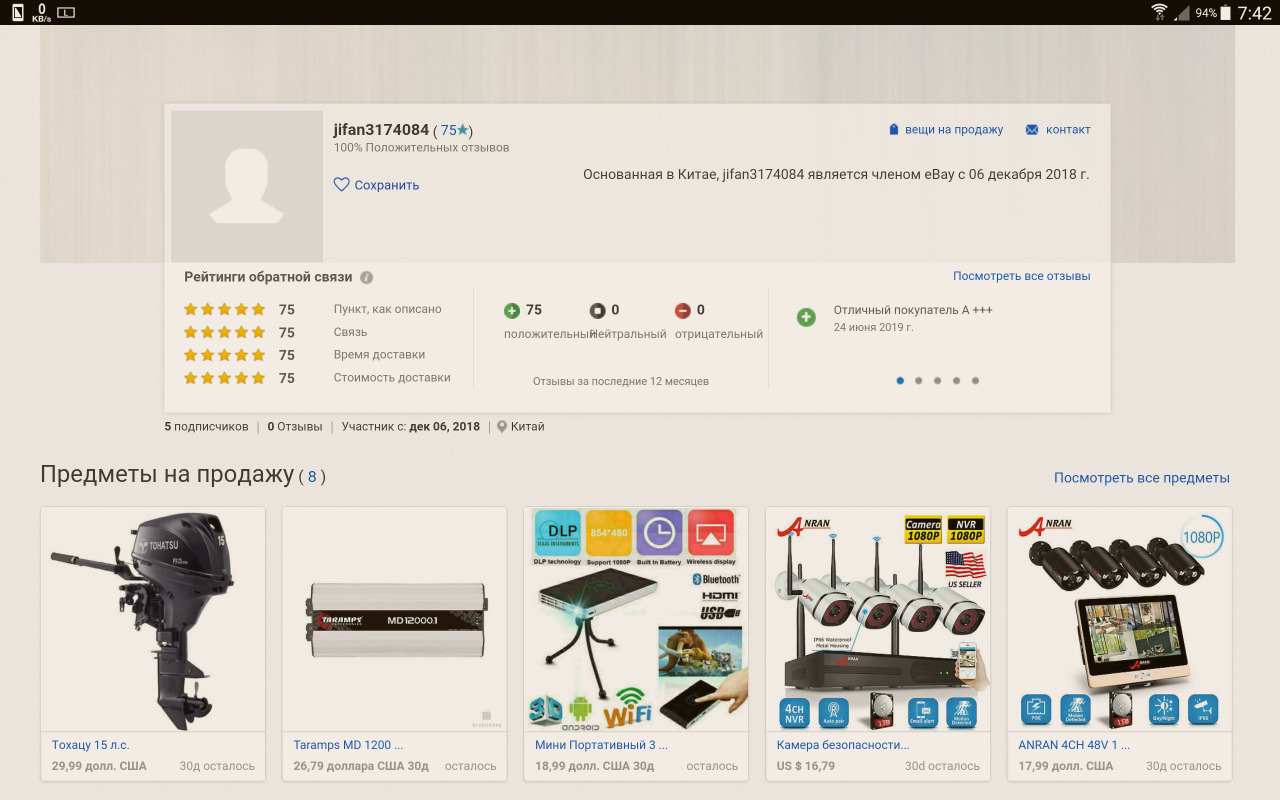Click the seller feedback score 75
Viewport: 1280px width, 800px height.
pos(449,130)
